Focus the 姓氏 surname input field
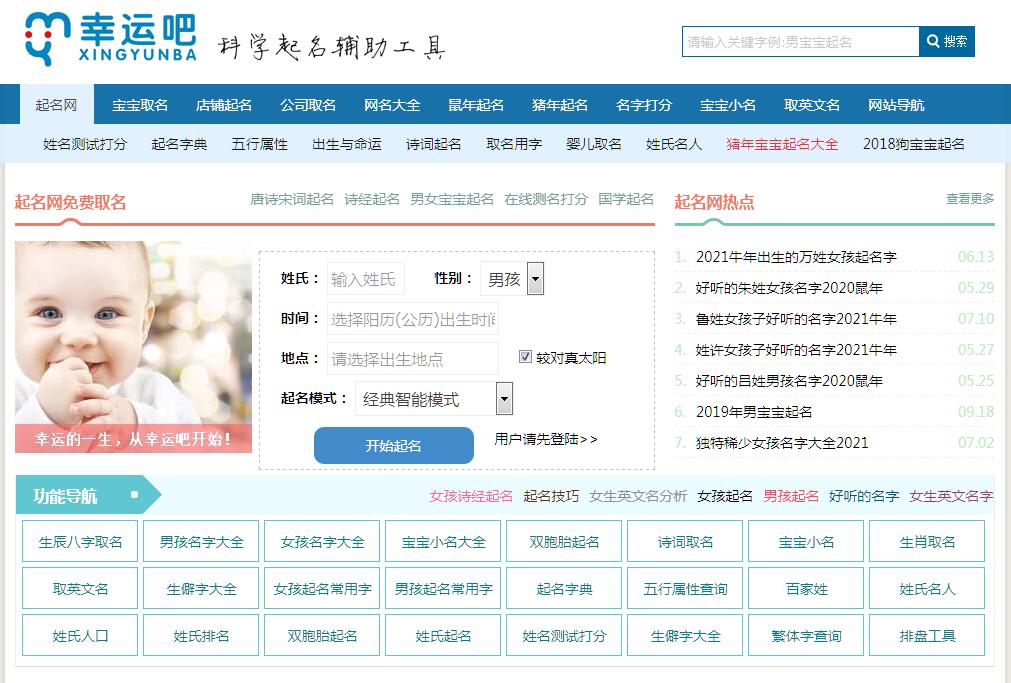 365,279
